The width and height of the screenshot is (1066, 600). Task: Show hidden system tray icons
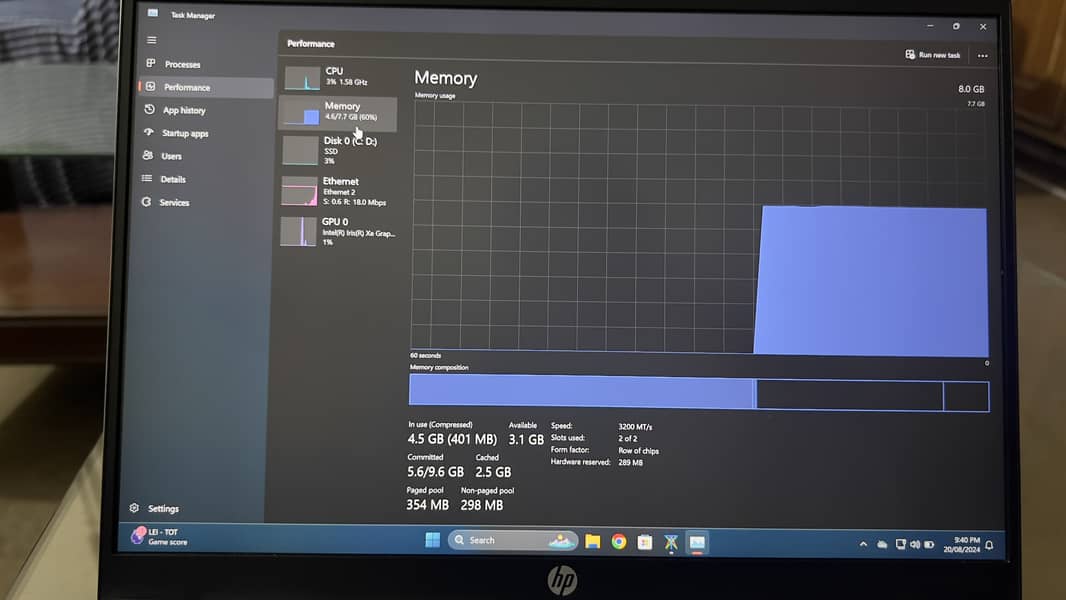tap(863, 544)
